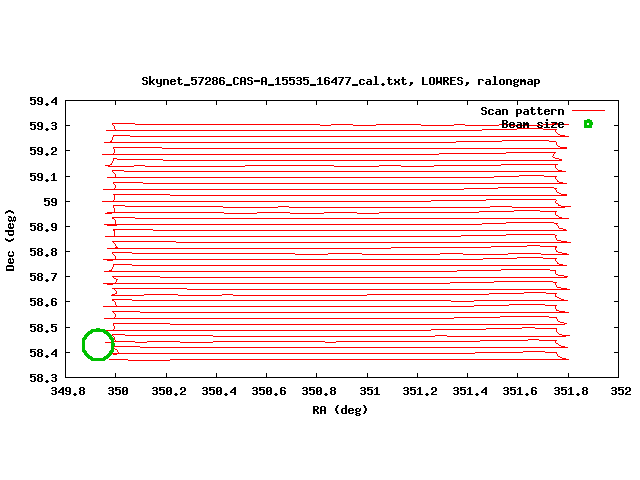Click the 351.6 tick label on the RA axis
The image size is (640, 480).
[519, 392]
